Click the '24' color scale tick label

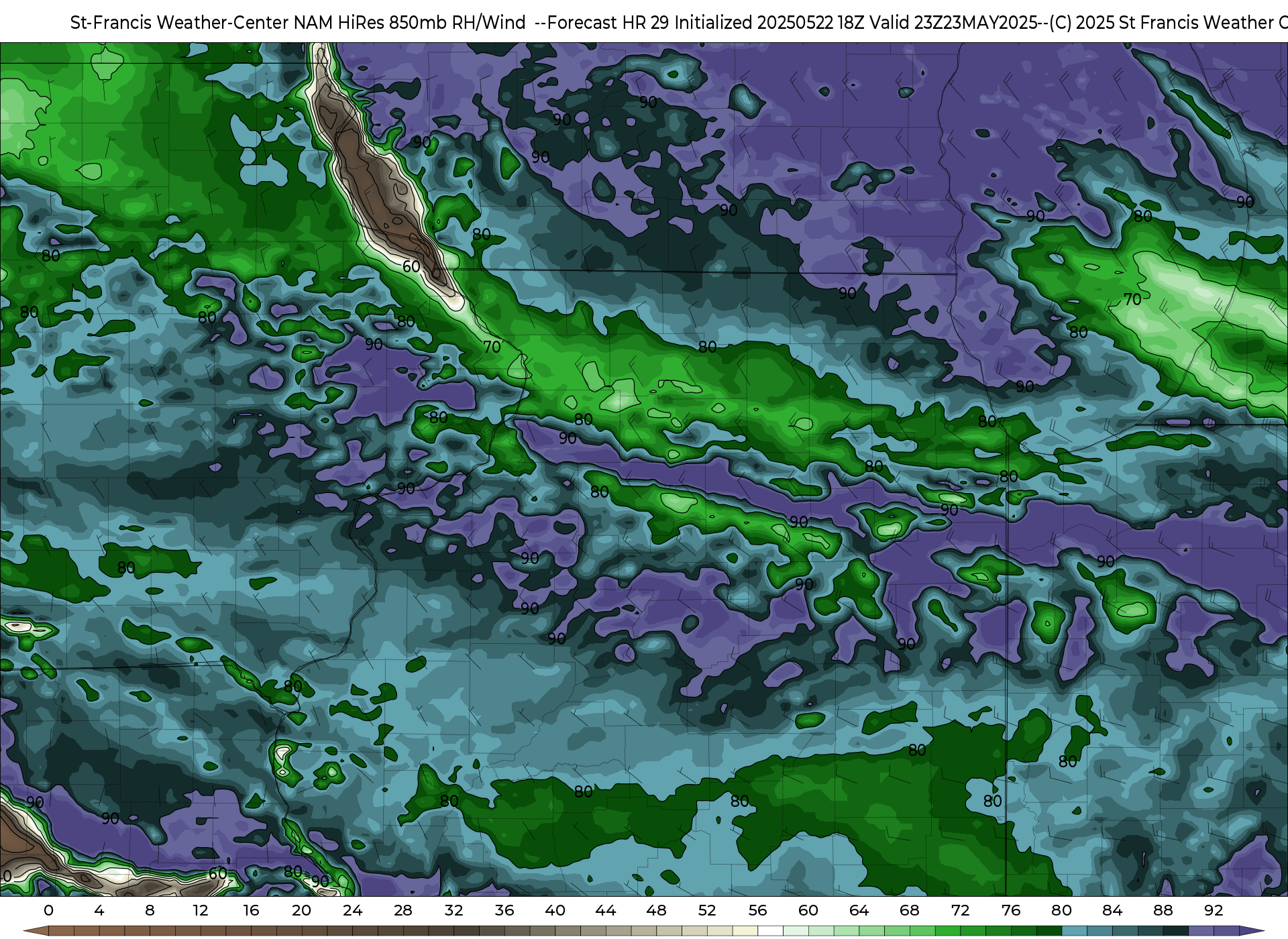pos(352,910)
